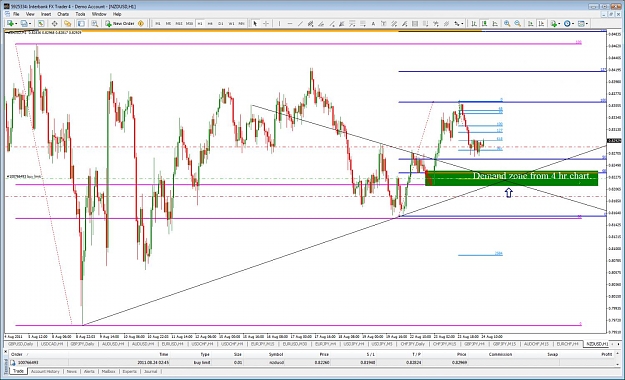Enable the D1 timeframe
Viewport: 625px width, 380px height.
tap(220, 24)
